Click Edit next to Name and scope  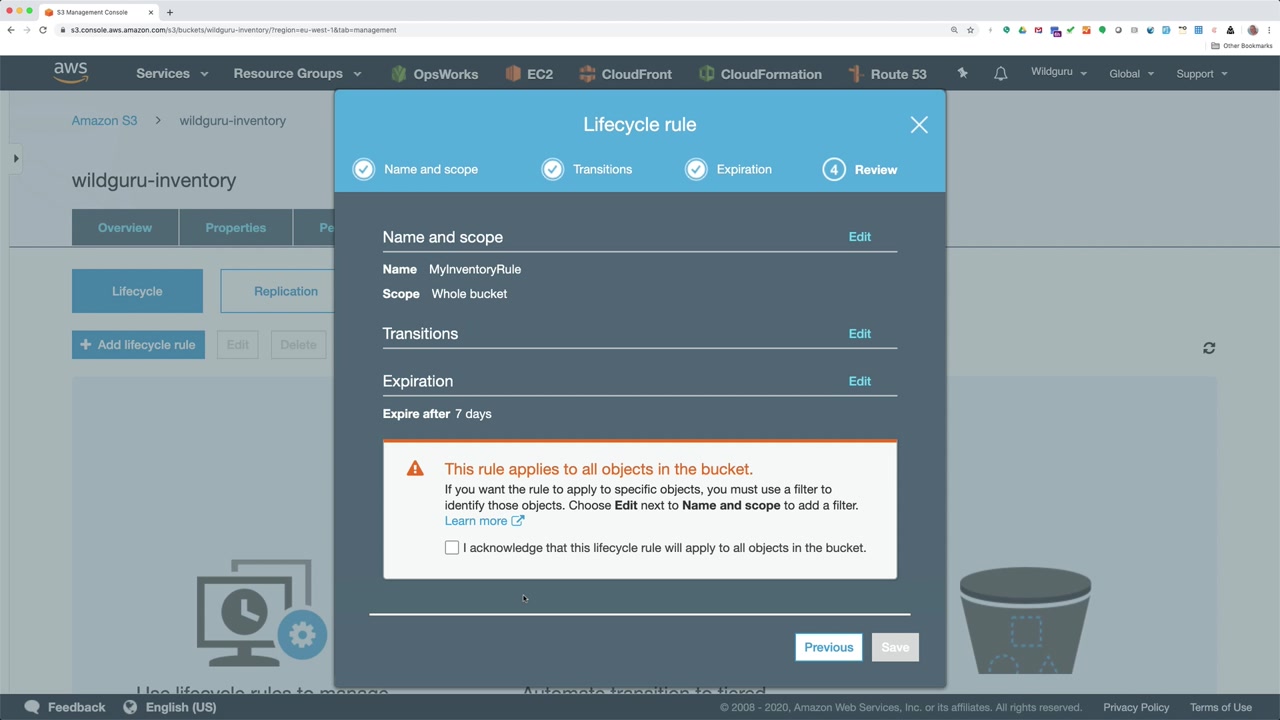click(x=860, y=237)
